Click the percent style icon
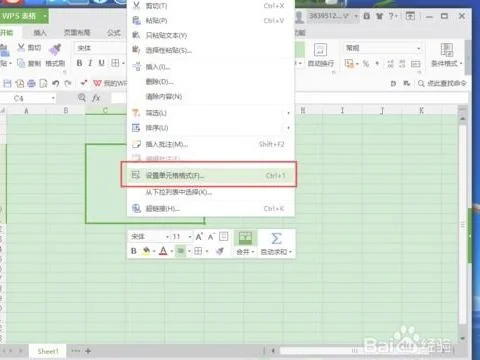 point(366,63)
